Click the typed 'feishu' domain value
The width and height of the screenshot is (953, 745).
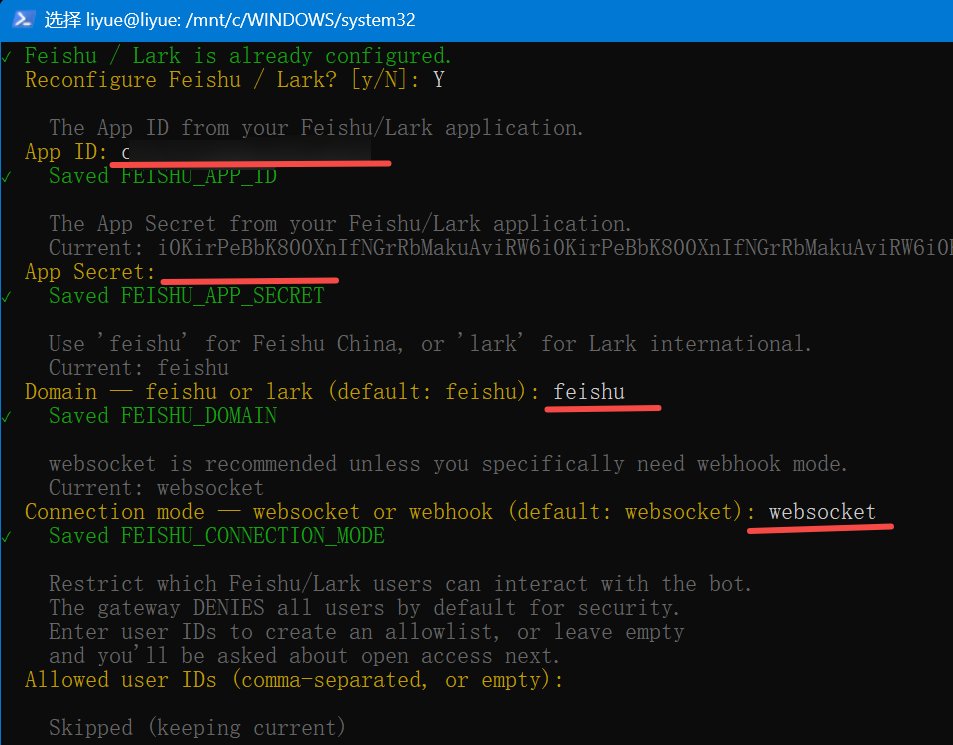[589, 392]
